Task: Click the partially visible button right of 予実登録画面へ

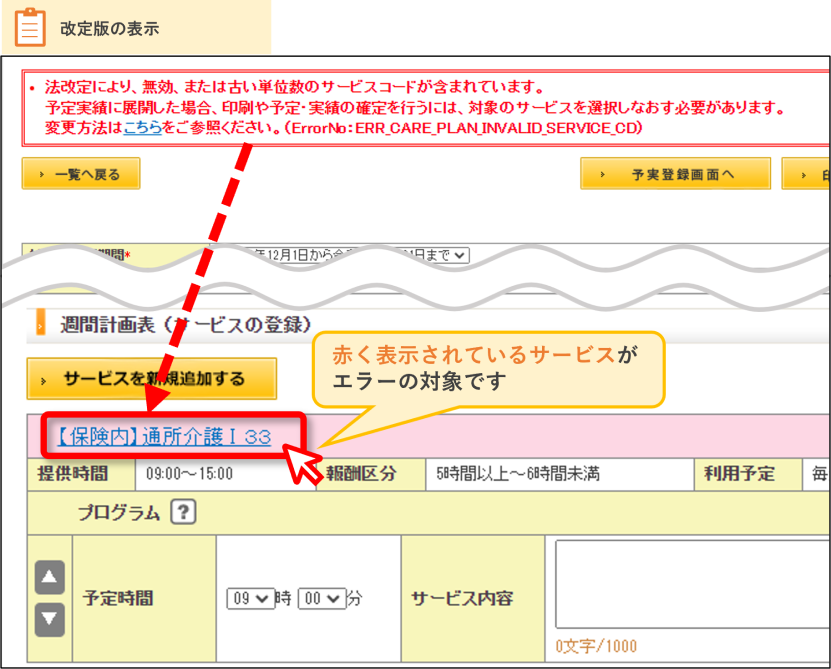Action: [x=806, y=173]
